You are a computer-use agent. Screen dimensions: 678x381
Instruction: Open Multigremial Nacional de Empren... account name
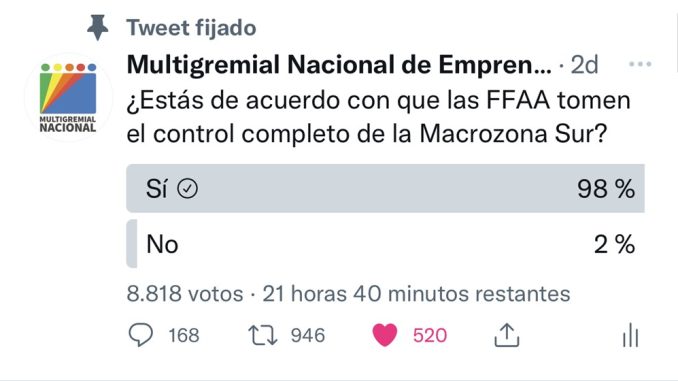tap(339, 65)
